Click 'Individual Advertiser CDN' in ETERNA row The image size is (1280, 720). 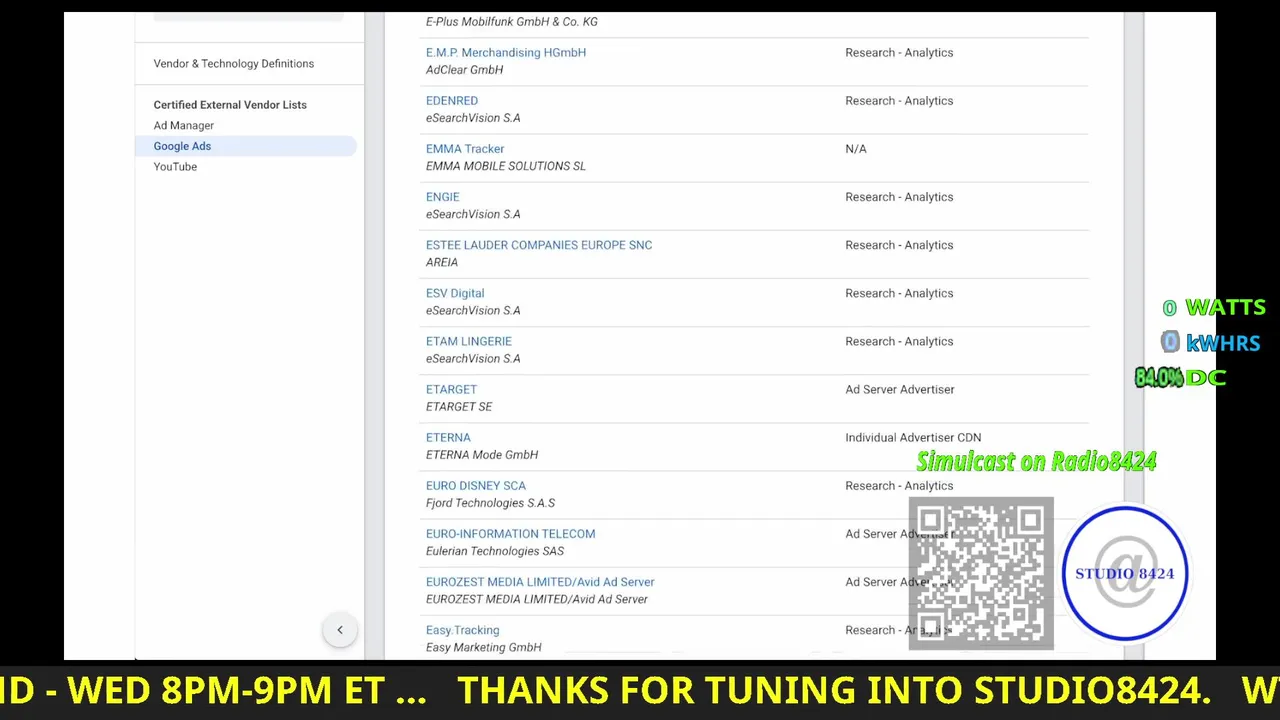913,437
